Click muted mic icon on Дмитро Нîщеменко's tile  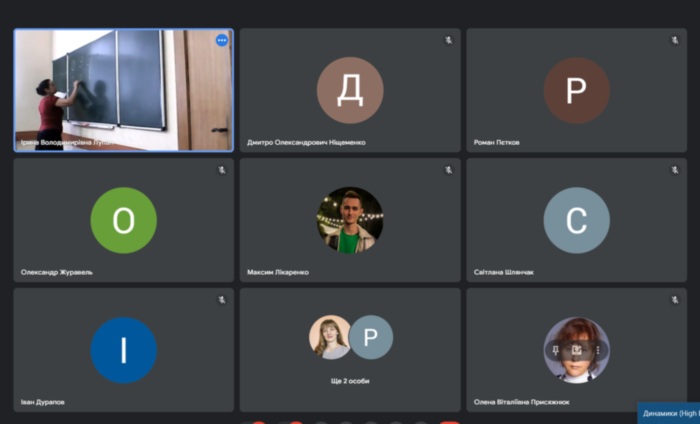(449, 40)
